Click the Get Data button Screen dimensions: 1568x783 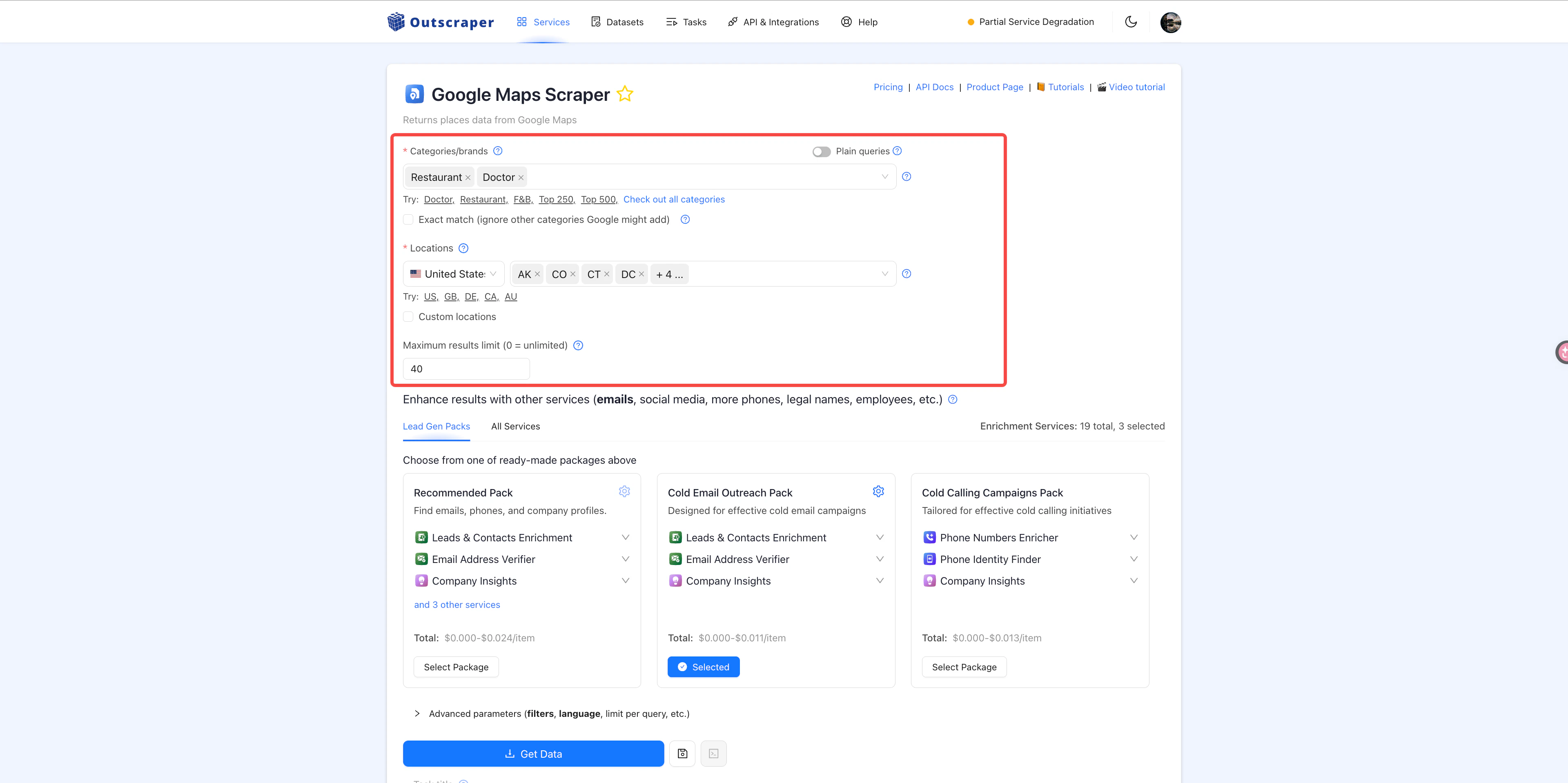click(533, 754)
